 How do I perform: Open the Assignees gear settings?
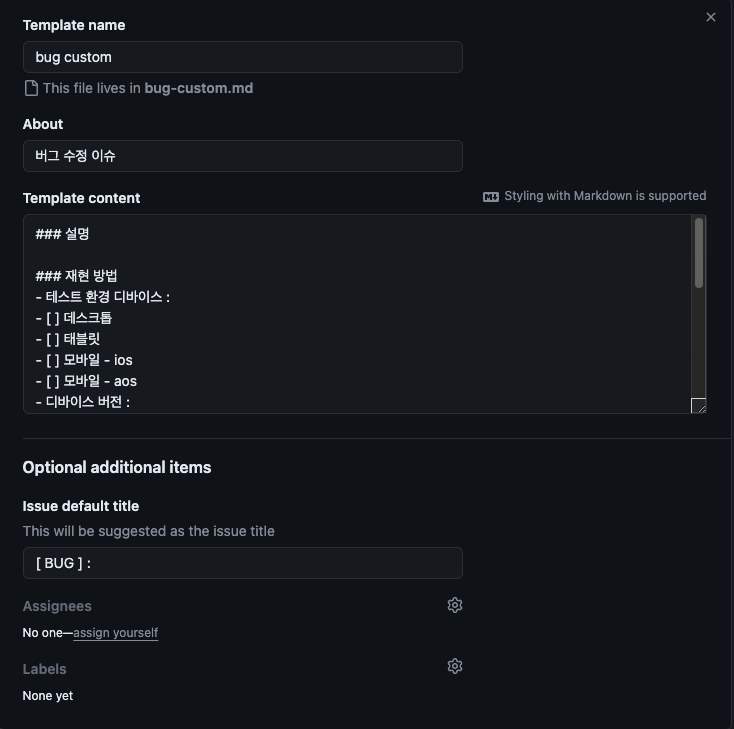coord(455,605)
